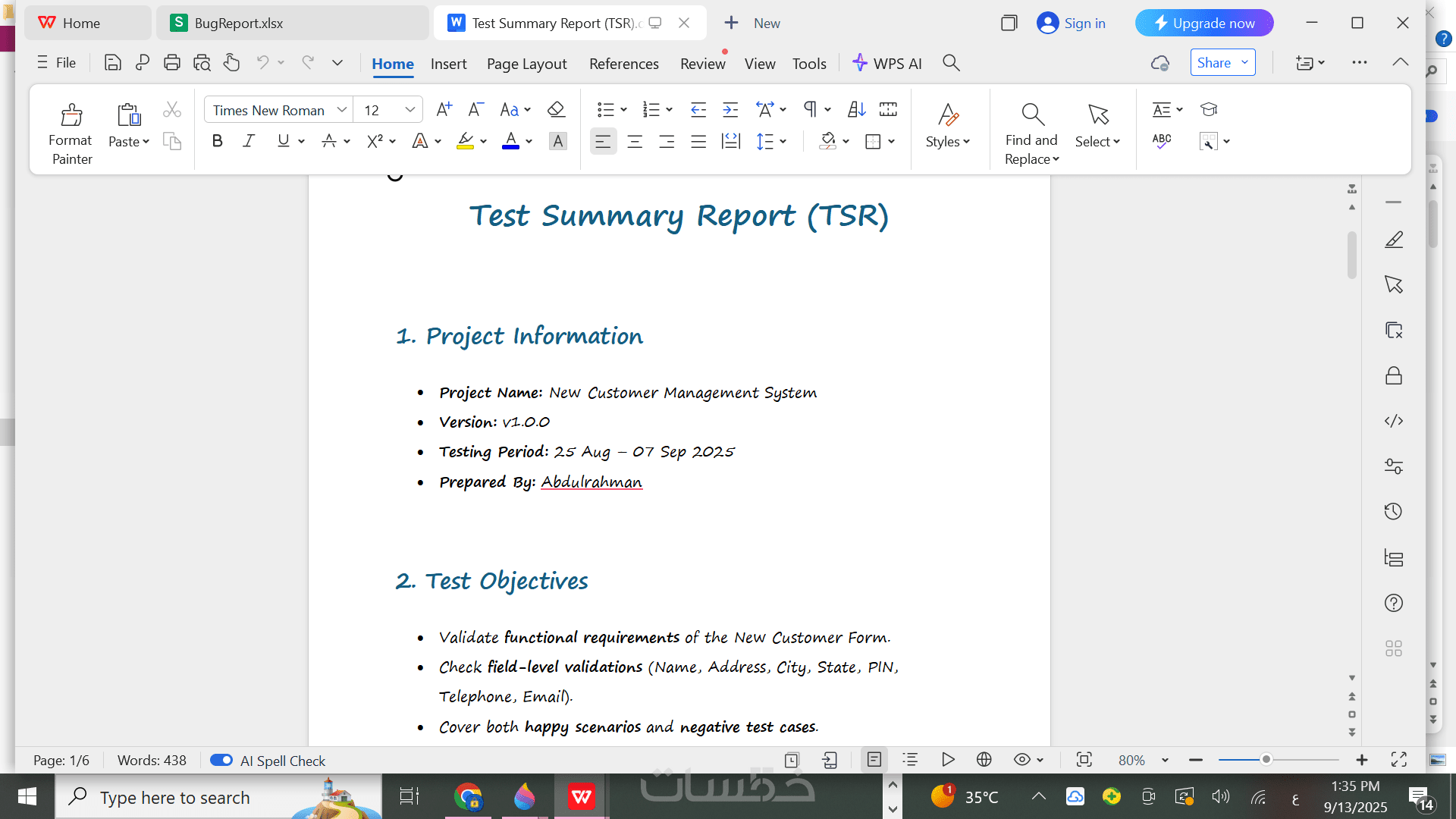Click the clear formatting eraser icon

point(556,110)
